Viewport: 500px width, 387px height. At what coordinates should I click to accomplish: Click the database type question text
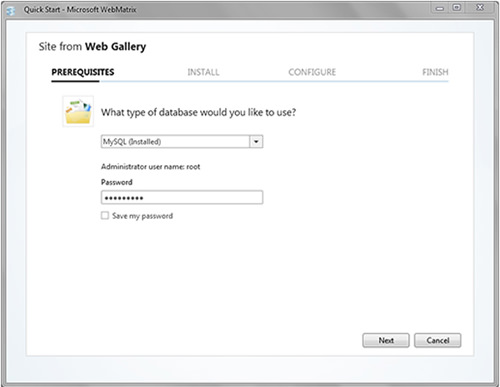[x=198, y=112]
